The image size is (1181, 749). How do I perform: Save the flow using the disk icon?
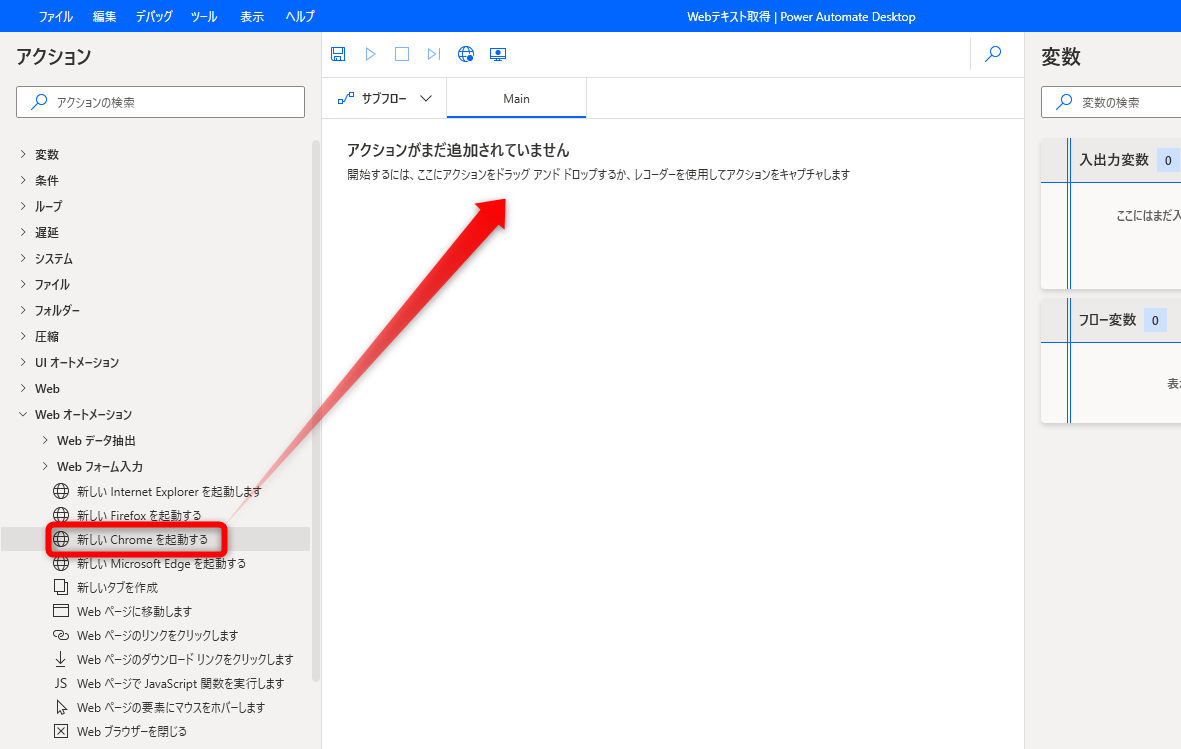click(338, 54)
